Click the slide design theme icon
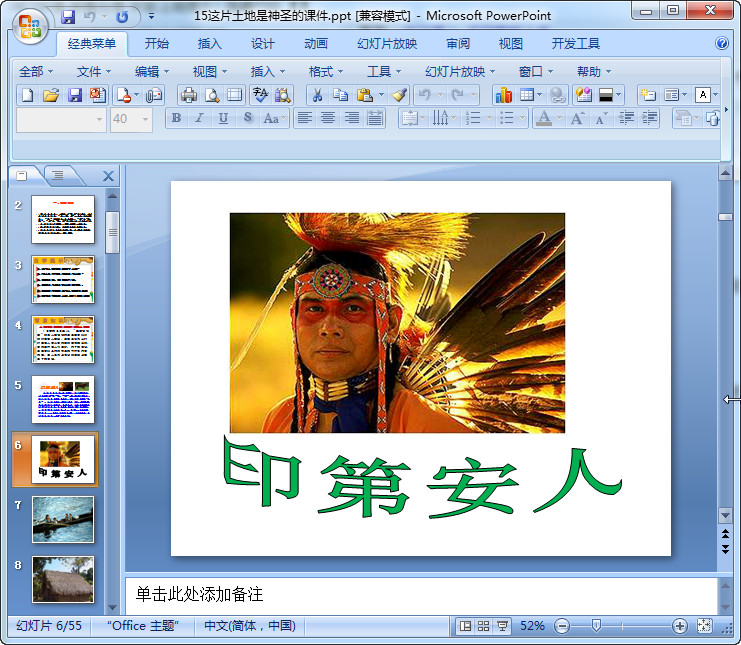This screenshot has height=645, width=741. click(584, 95)
